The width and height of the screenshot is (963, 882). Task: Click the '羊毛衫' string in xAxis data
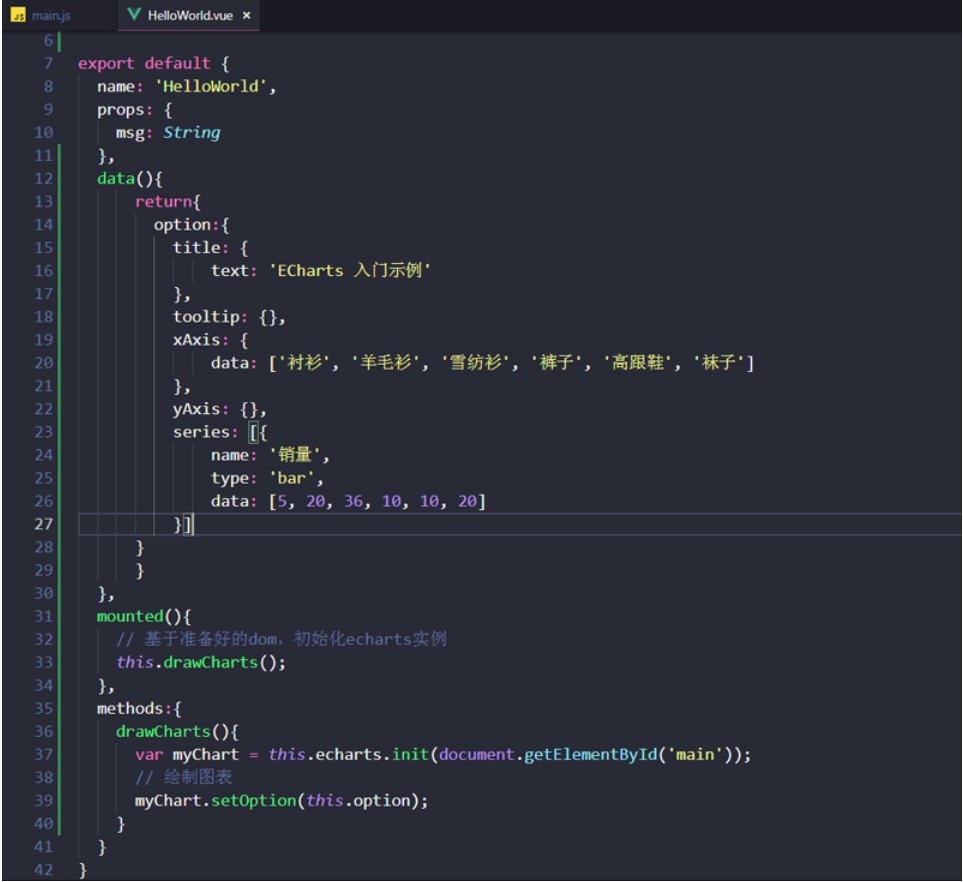[386, 363]
